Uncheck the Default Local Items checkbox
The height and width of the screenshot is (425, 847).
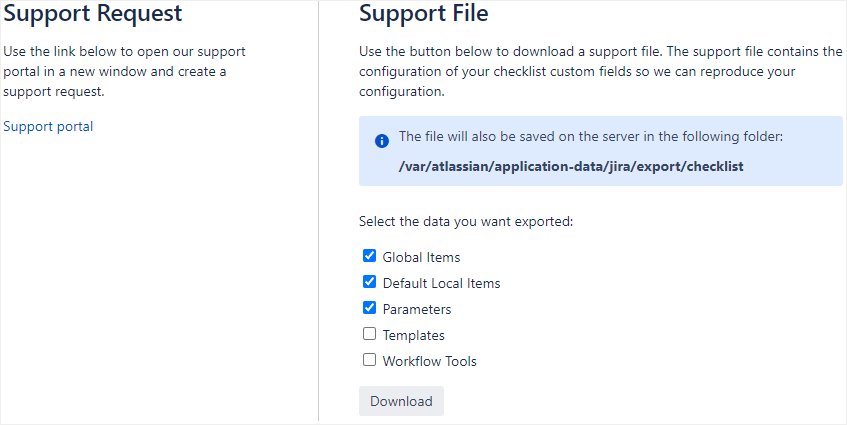[369, 282]
